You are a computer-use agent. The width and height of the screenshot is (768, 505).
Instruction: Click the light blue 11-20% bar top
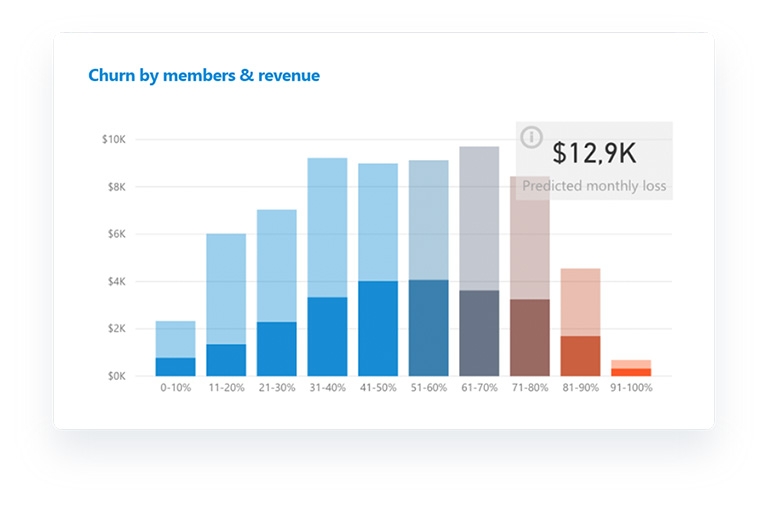coord(226,289)
